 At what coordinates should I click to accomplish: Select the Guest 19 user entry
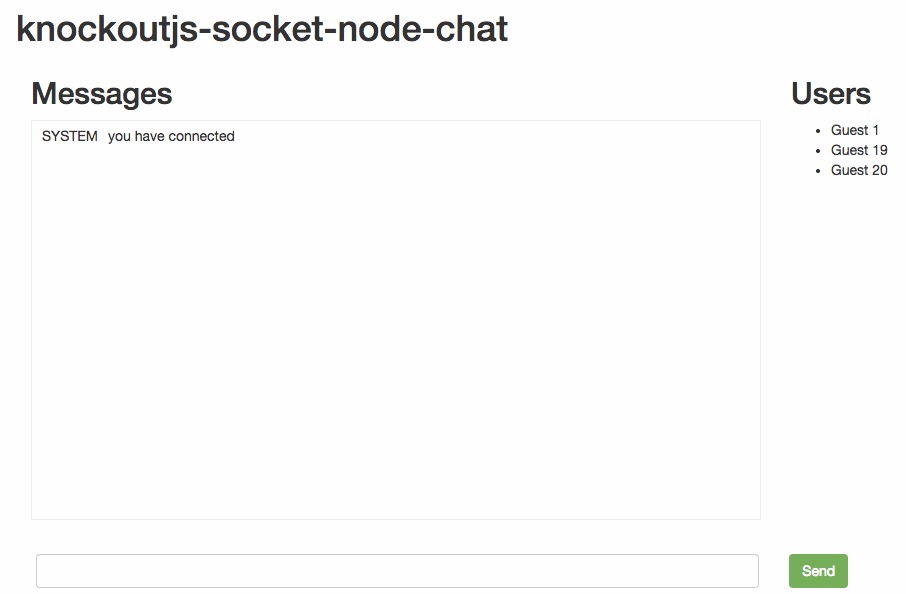click(x=859, y=150)
